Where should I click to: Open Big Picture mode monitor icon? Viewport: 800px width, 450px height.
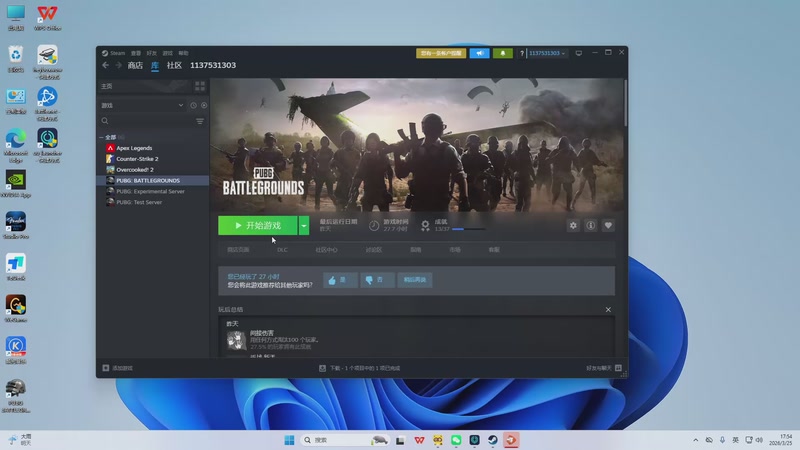point(579,53)
